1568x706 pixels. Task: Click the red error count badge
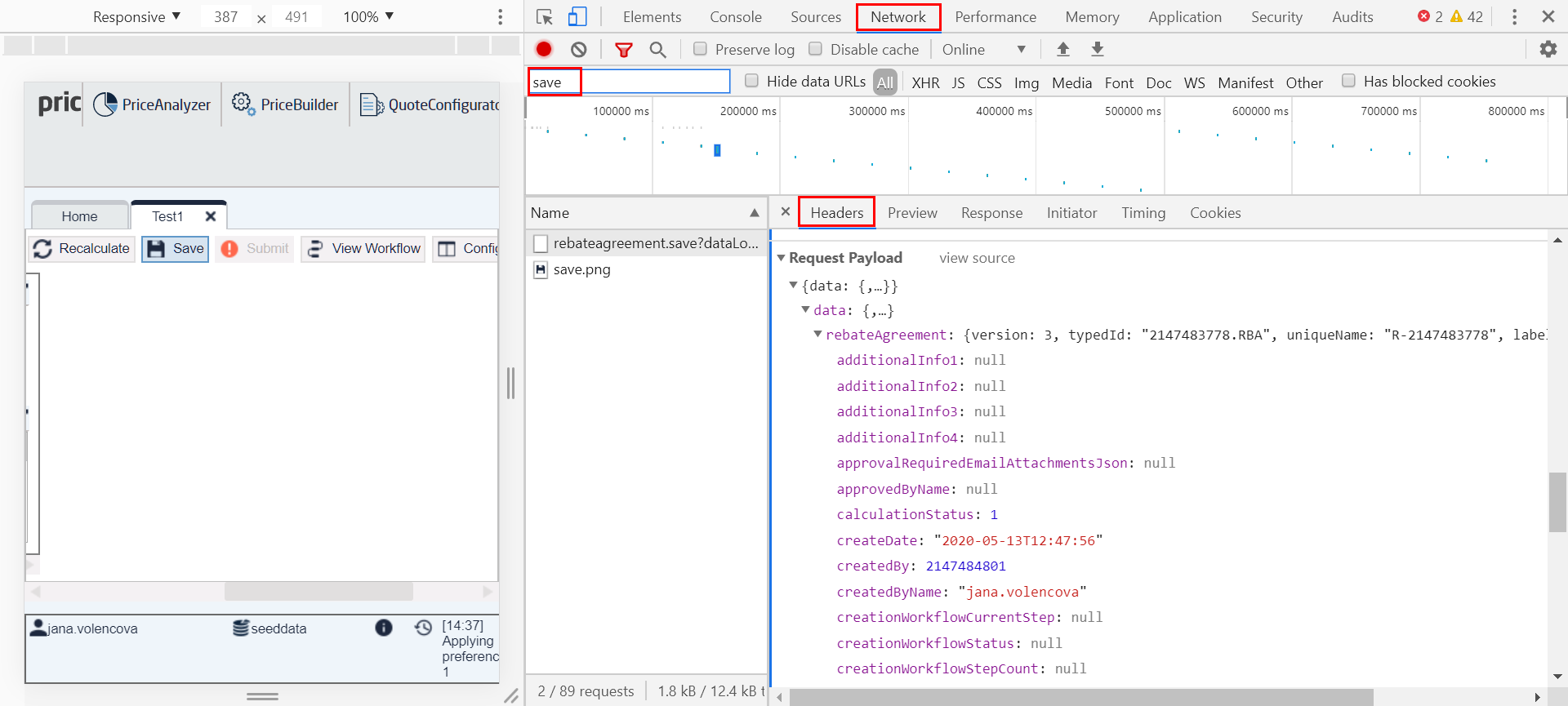click(1430, 16)
